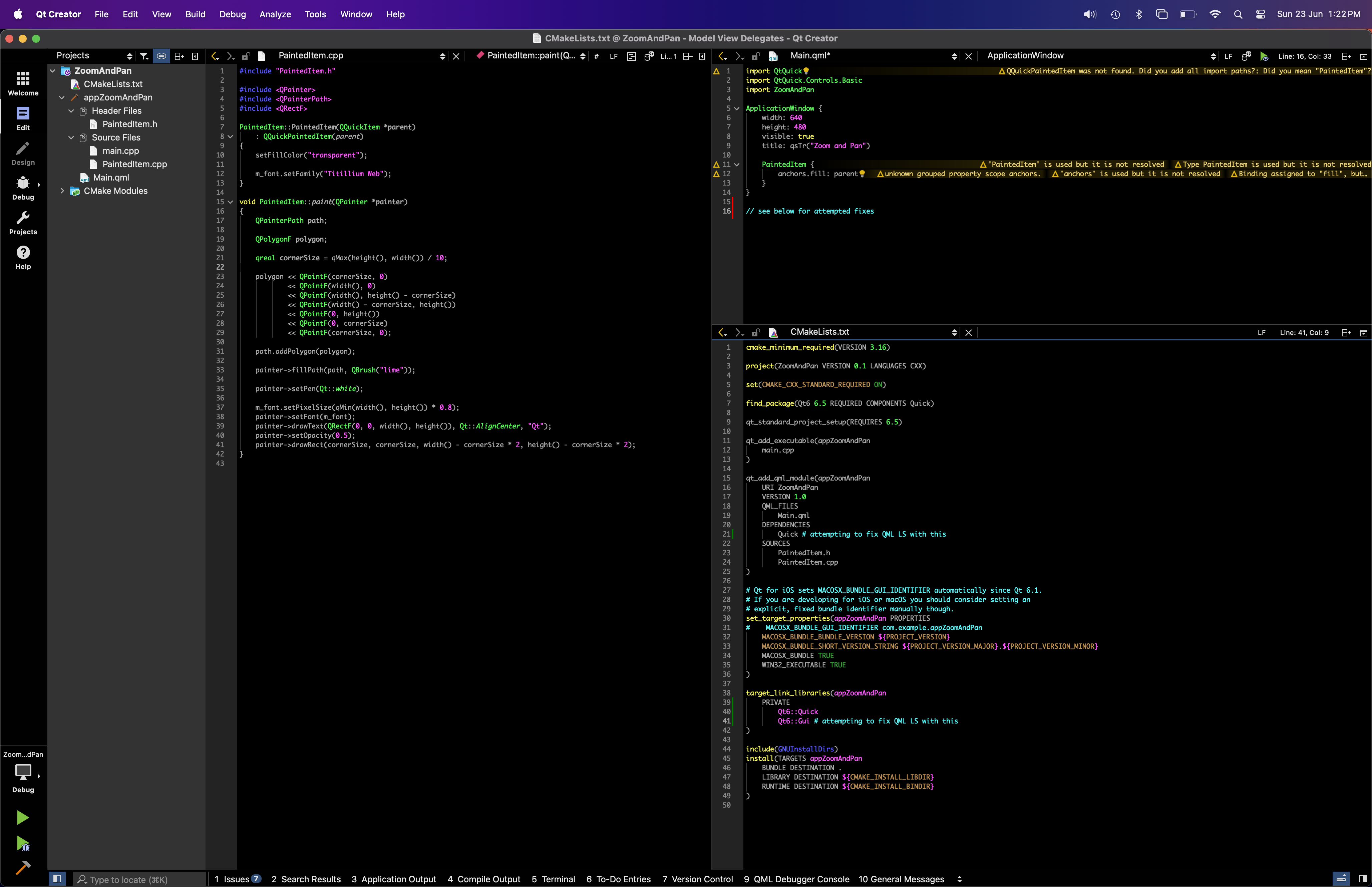This screenshot has height=887, width=1372.
Task: Select Main.qml in the project tree
Action: [x=110, y=178]
